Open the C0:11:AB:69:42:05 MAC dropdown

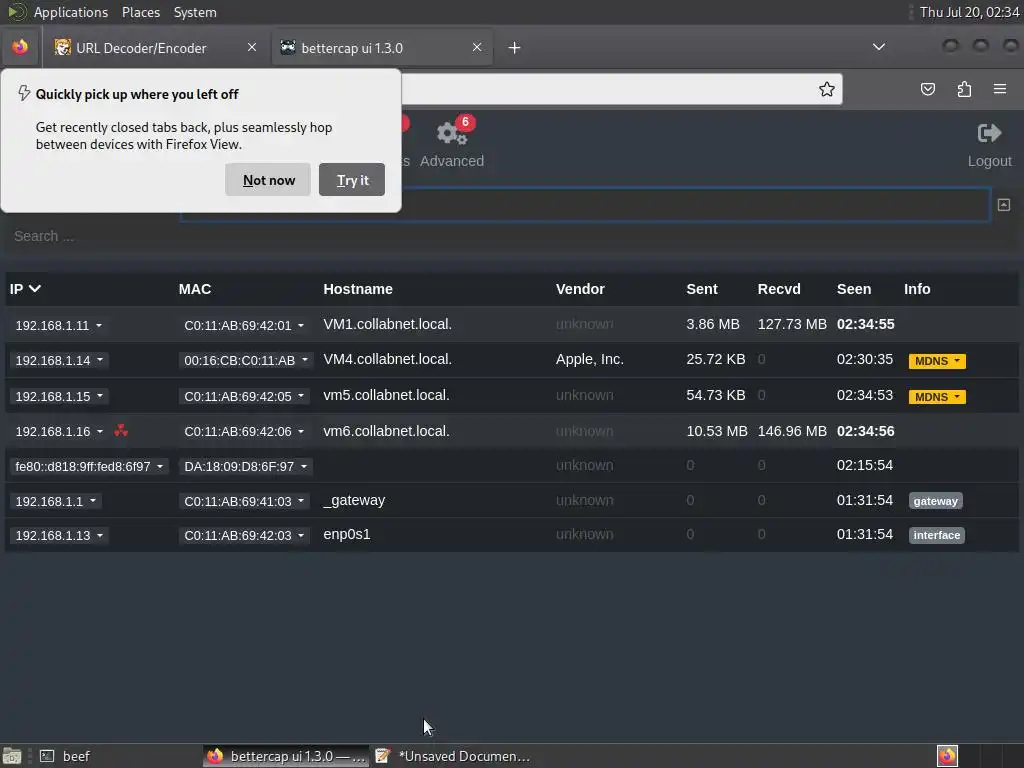[x=244, y=396]
